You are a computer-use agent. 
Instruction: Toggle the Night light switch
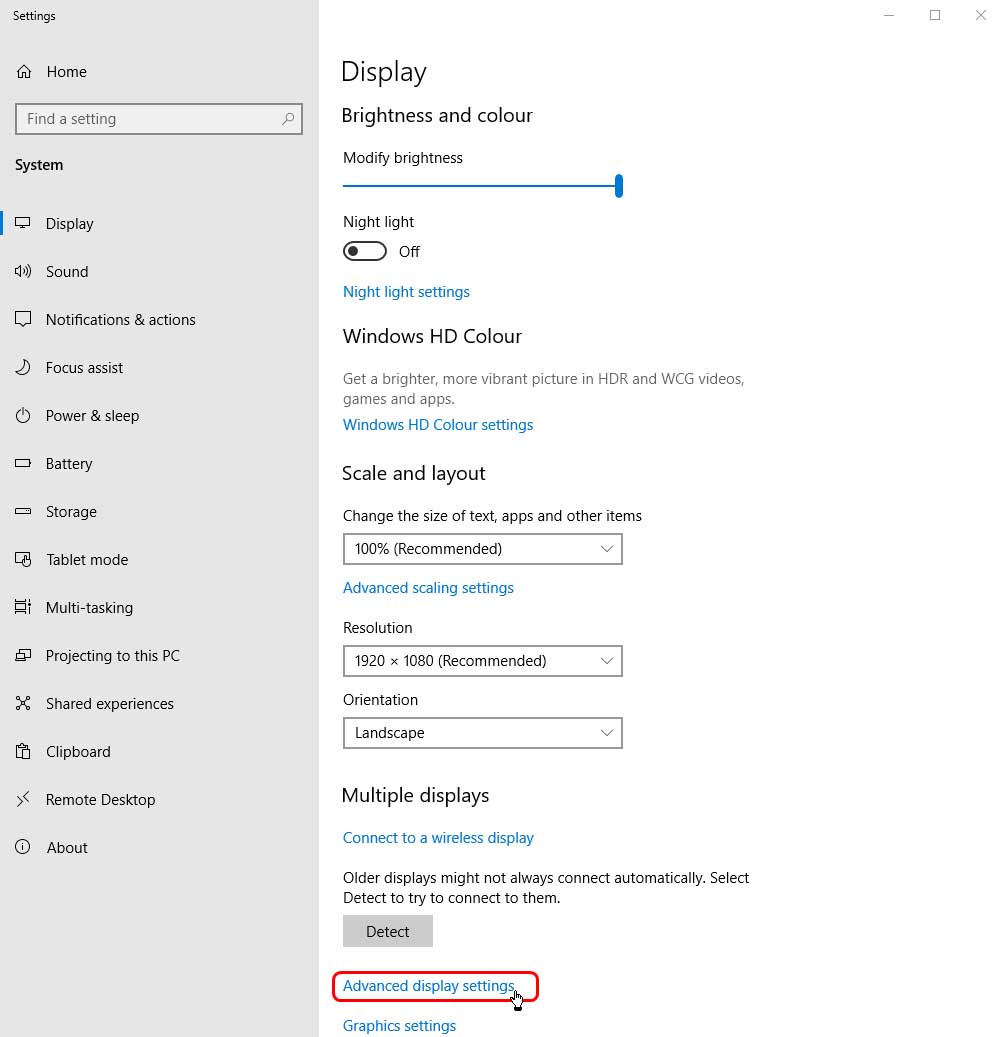(364, 250)
